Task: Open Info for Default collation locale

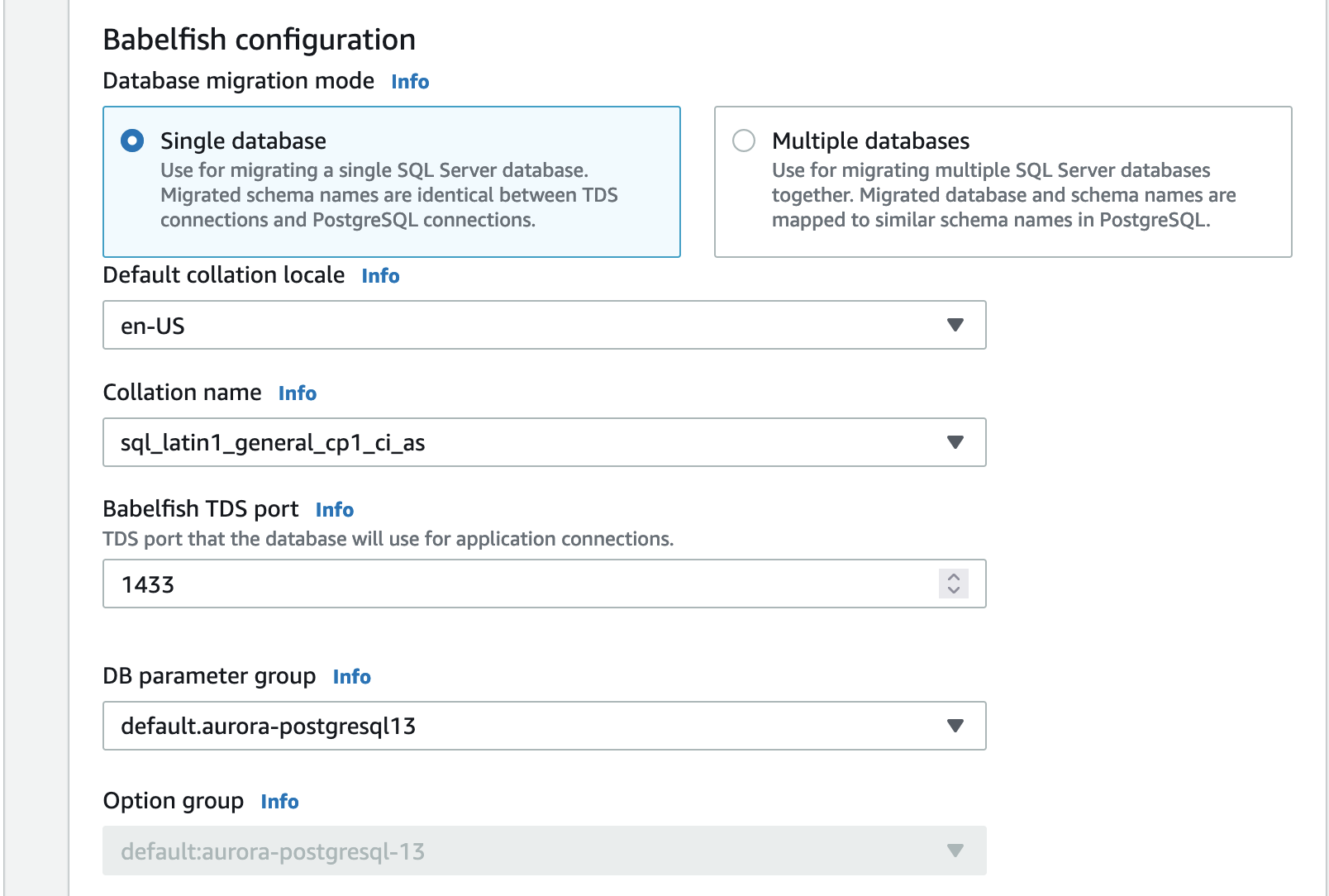Action: pos(380,276)
